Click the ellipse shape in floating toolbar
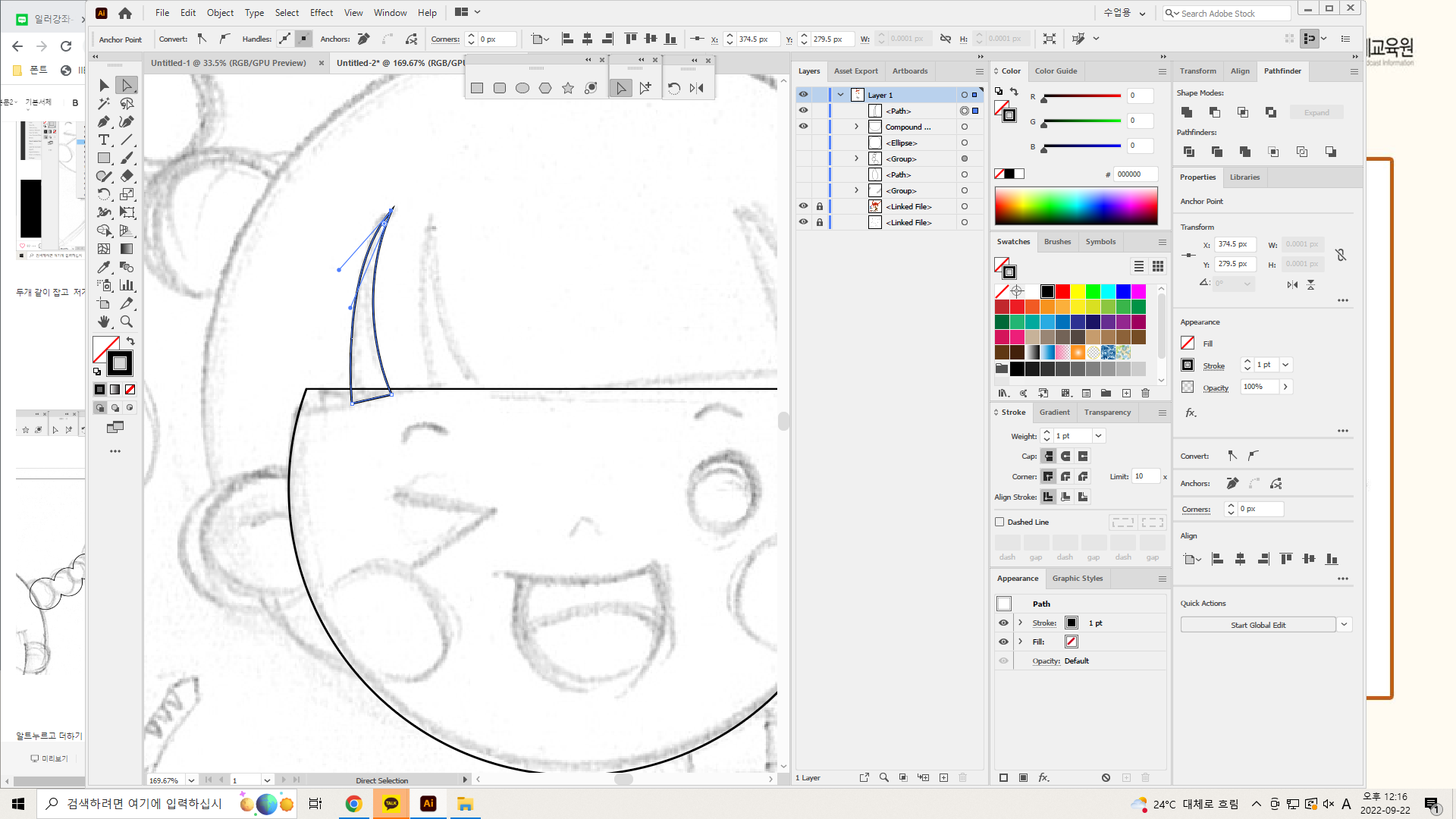 pos(522,88)
